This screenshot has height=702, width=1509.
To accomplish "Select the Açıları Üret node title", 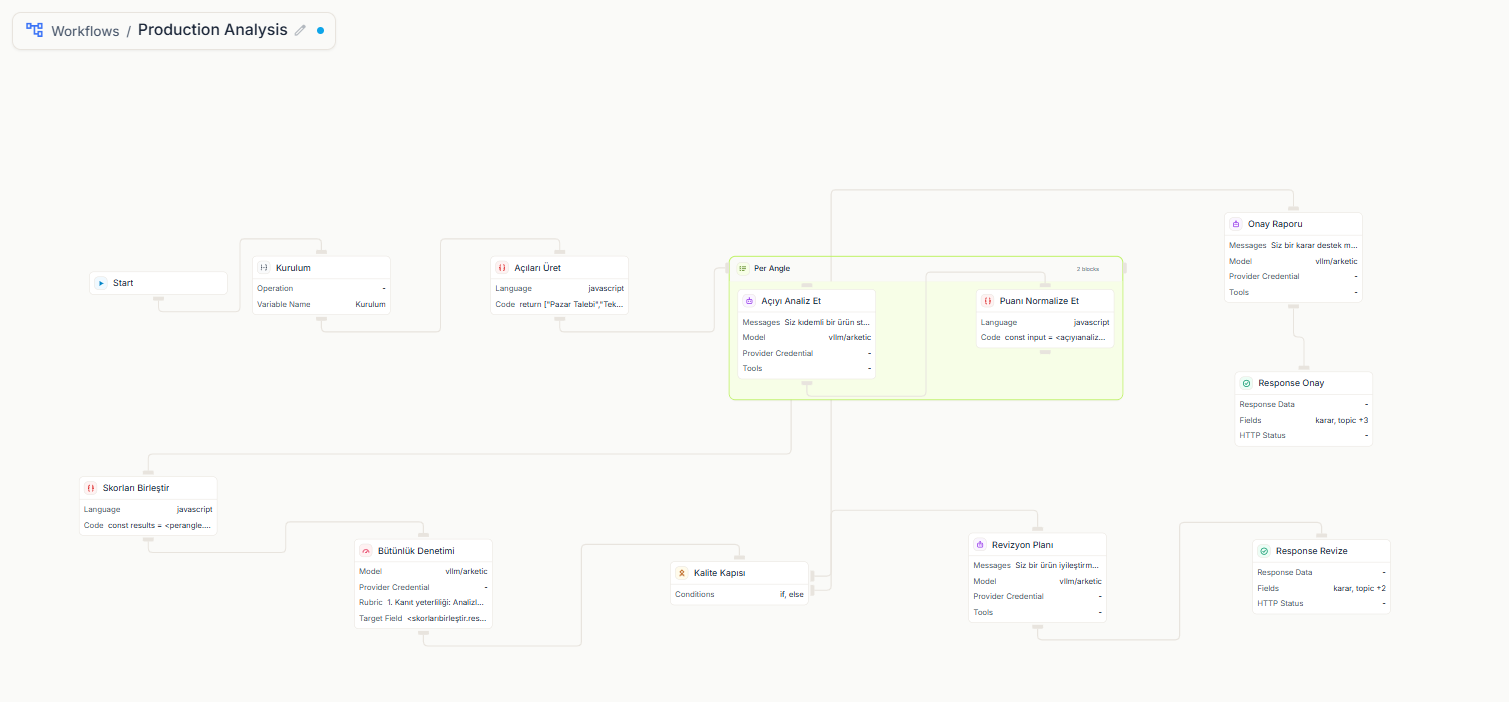I will click(x=537, y=268).
